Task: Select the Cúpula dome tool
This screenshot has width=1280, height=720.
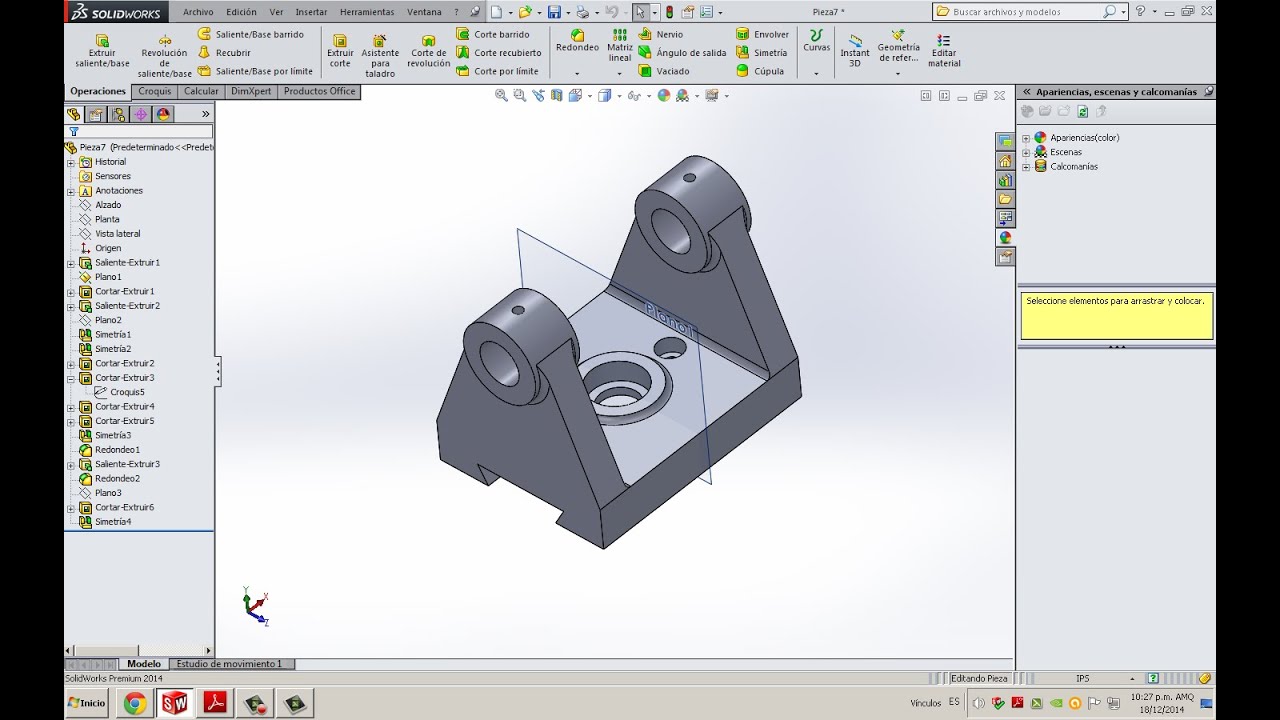Action: (760, 71)
